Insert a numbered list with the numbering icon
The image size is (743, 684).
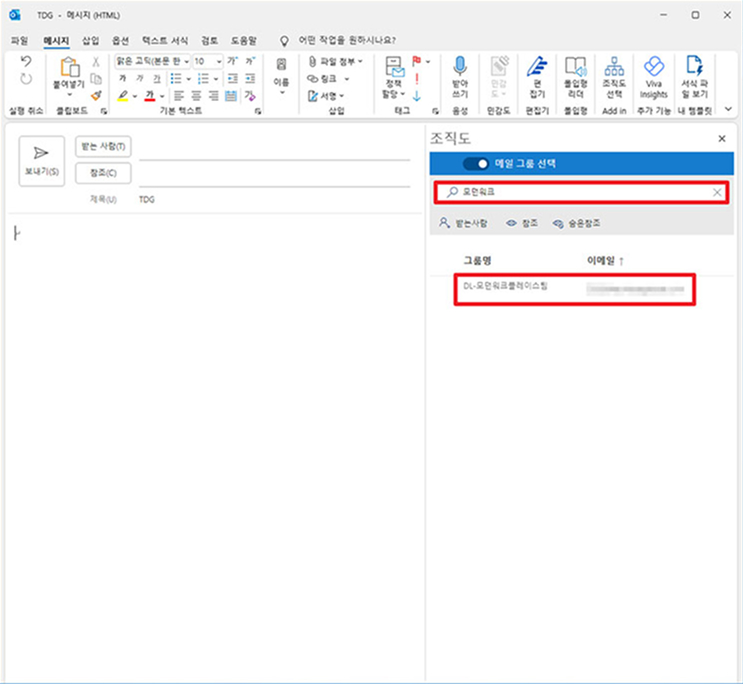[203, 78]
